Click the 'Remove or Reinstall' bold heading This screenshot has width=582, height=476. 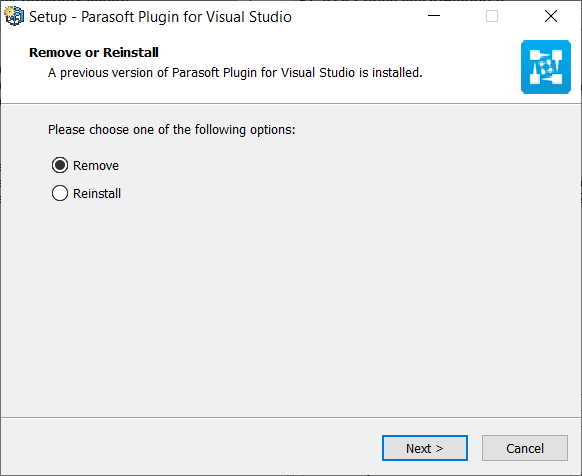(94, 52)
